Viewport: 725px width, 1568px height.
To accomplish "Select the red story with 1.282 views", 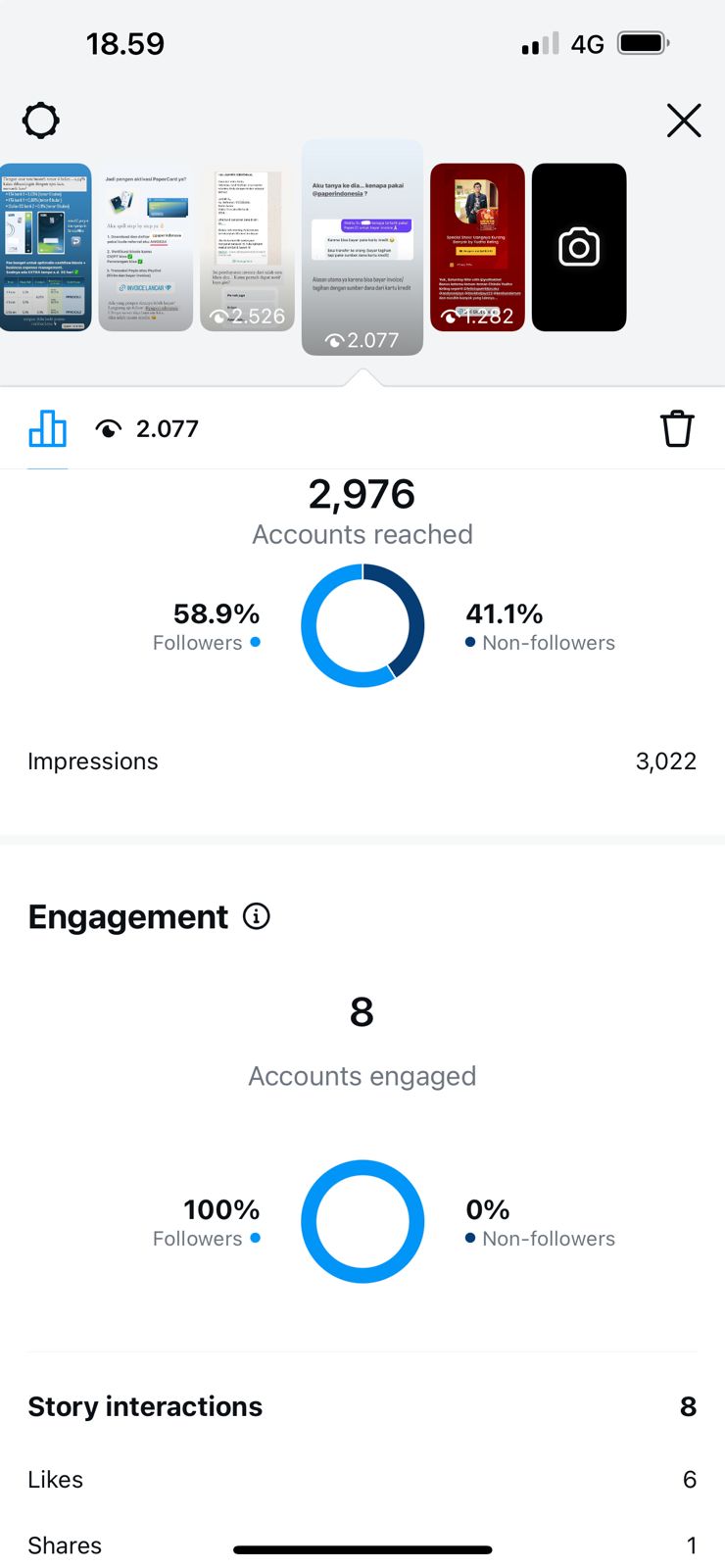I will pyautogui.click(x=477, y=247).
